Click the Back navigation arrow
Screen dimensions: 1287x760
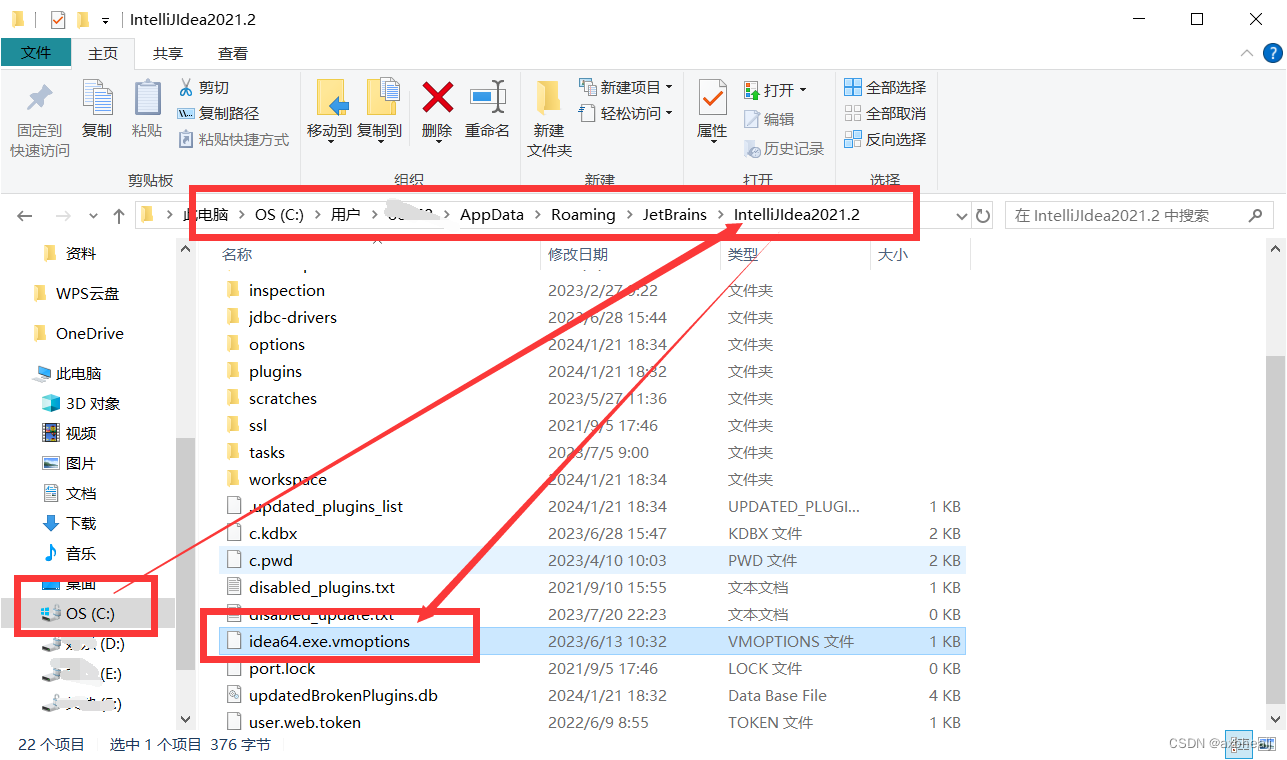25,215
